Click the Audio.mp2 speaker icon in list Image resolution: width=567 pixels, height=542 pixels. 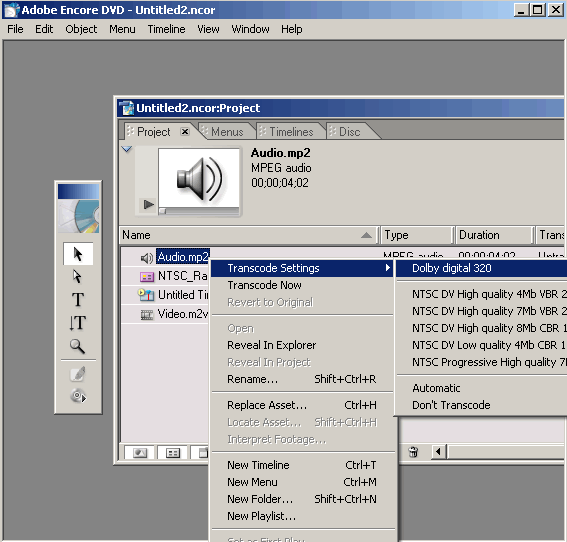pos(146,258)
